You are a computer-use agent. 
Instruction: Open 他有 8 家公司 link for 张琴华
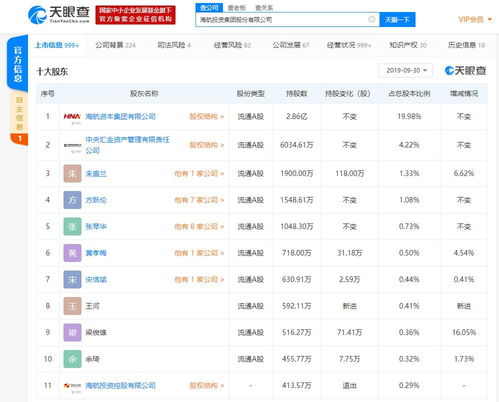click(199, 227)
